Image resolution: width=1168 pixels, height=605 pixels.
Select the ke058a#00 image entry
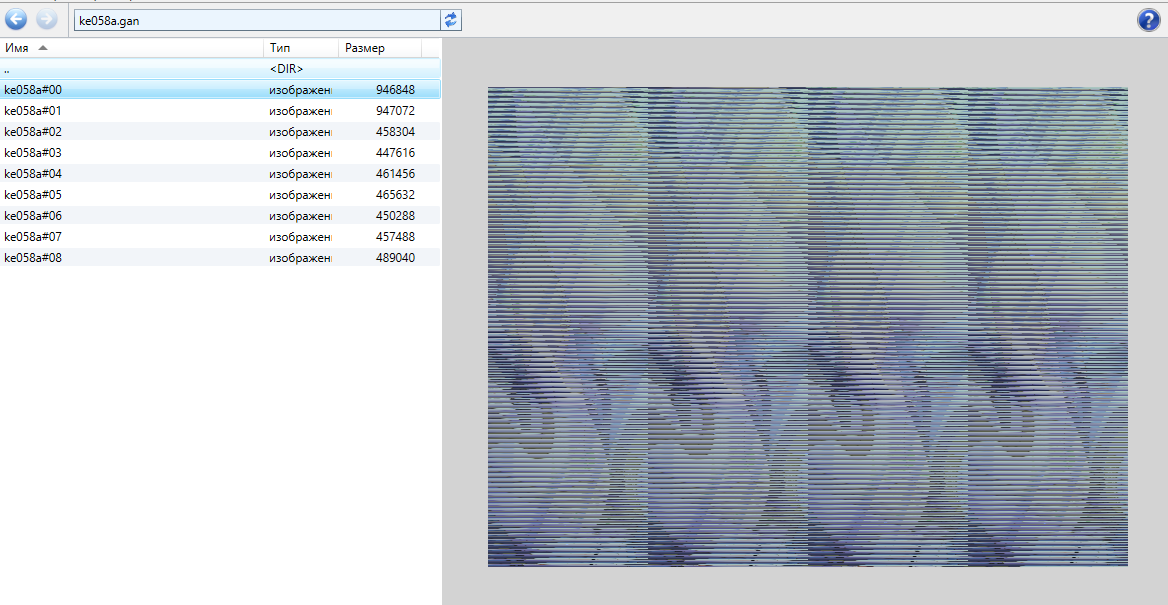coord(100,89)
